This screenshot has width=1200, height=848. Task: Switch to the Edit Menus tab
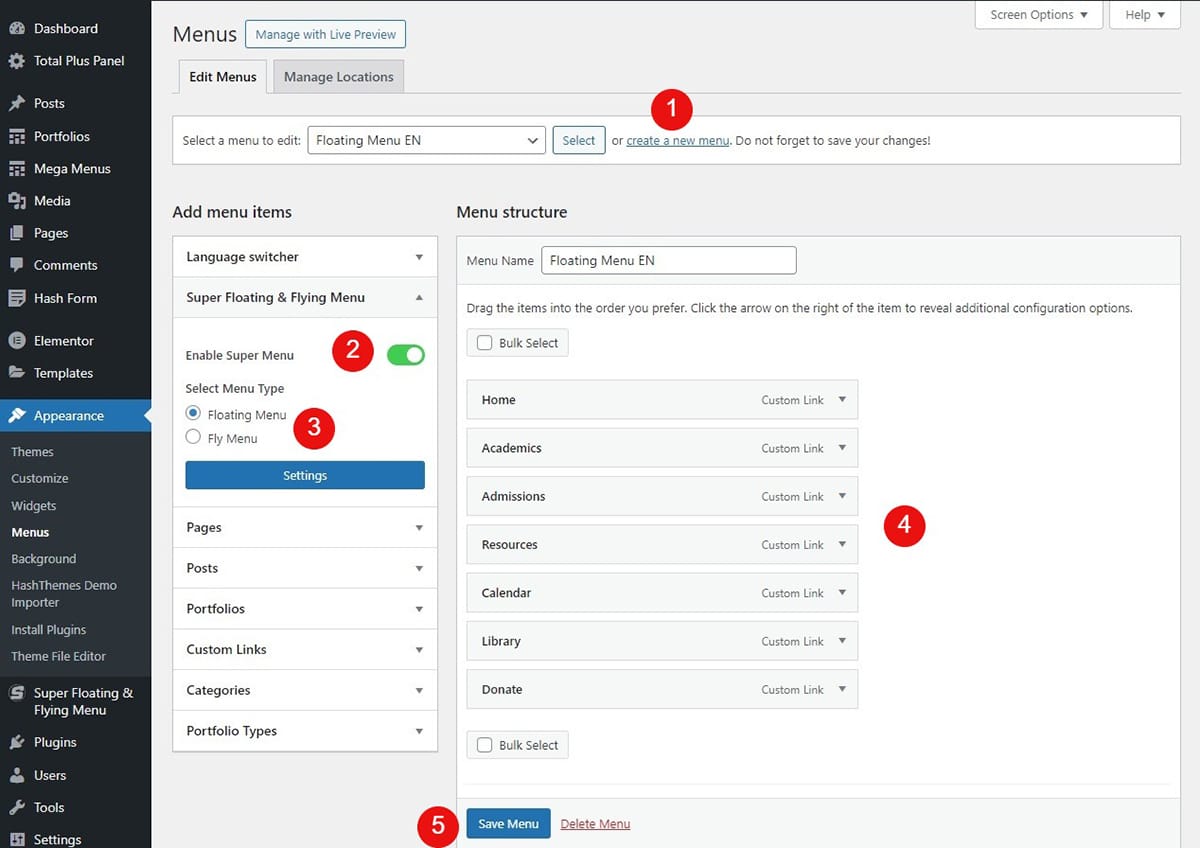(223, 77)
